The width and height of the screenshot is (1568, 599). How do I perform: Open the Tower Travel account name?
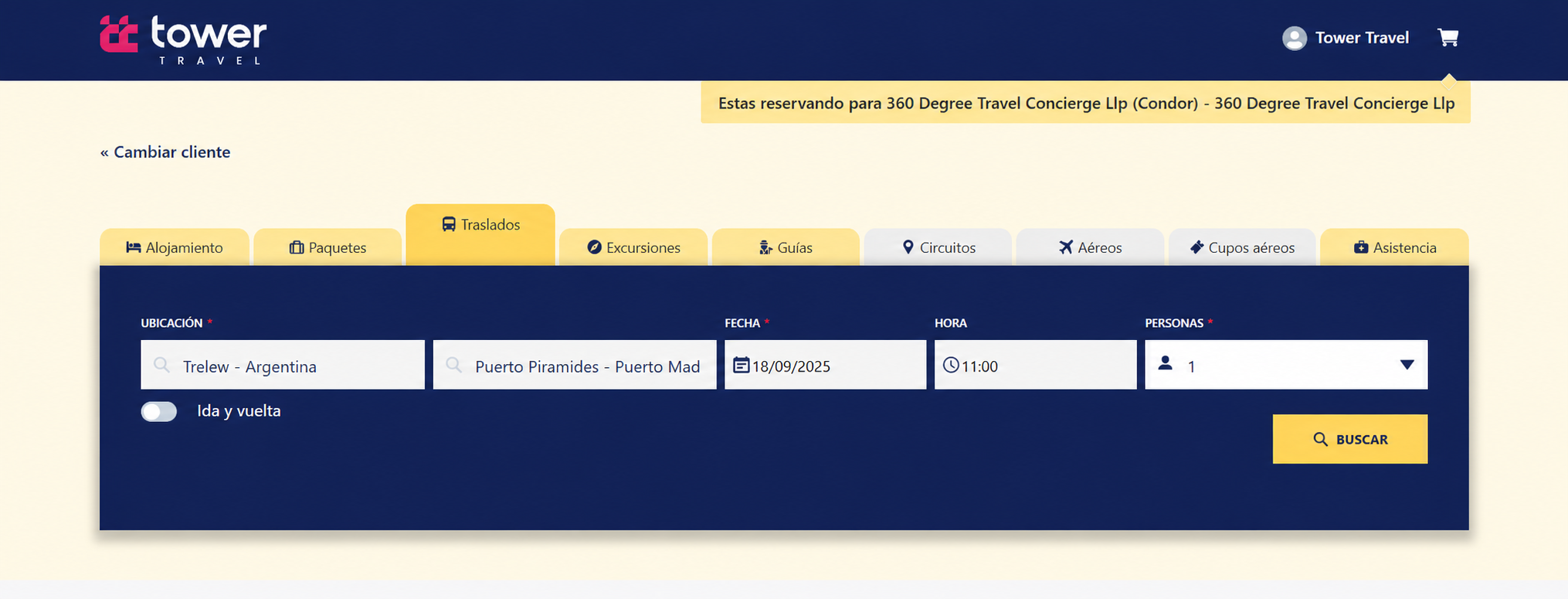[1362, 38]
